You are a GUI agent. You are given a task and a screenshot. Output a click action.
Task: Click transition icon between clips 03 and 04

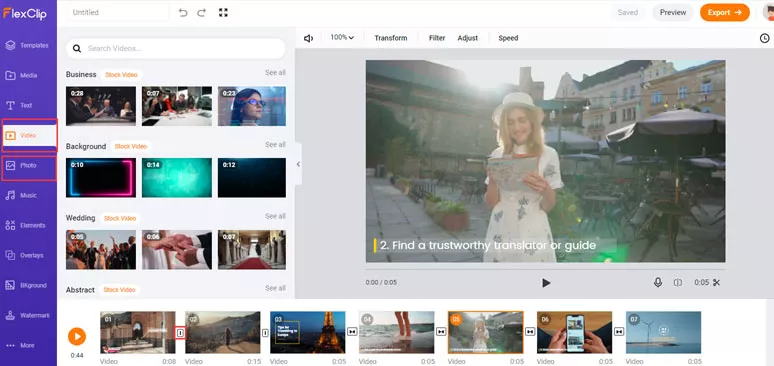coord(352,332)
